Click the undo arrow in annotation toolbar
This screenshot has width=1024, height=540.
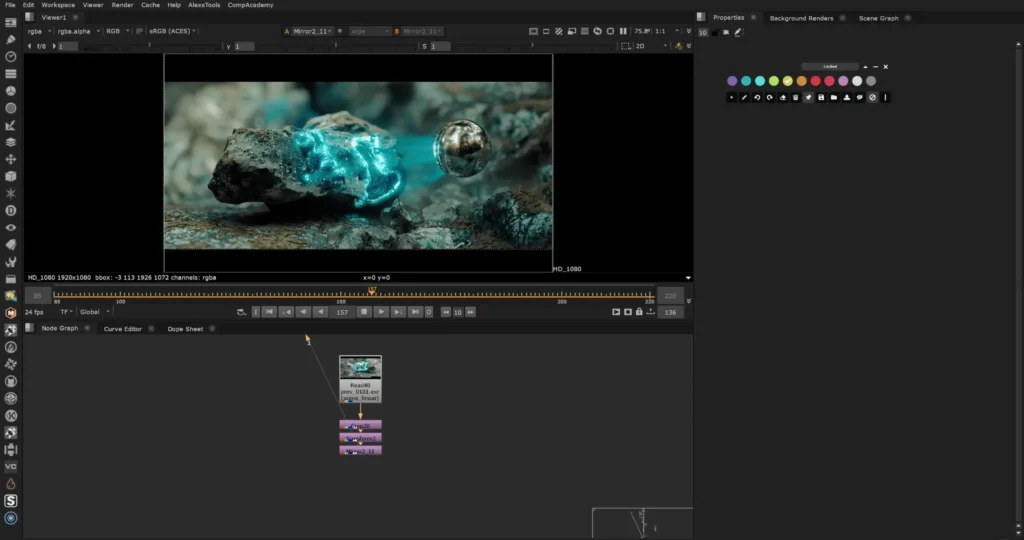tap(757, 97)
